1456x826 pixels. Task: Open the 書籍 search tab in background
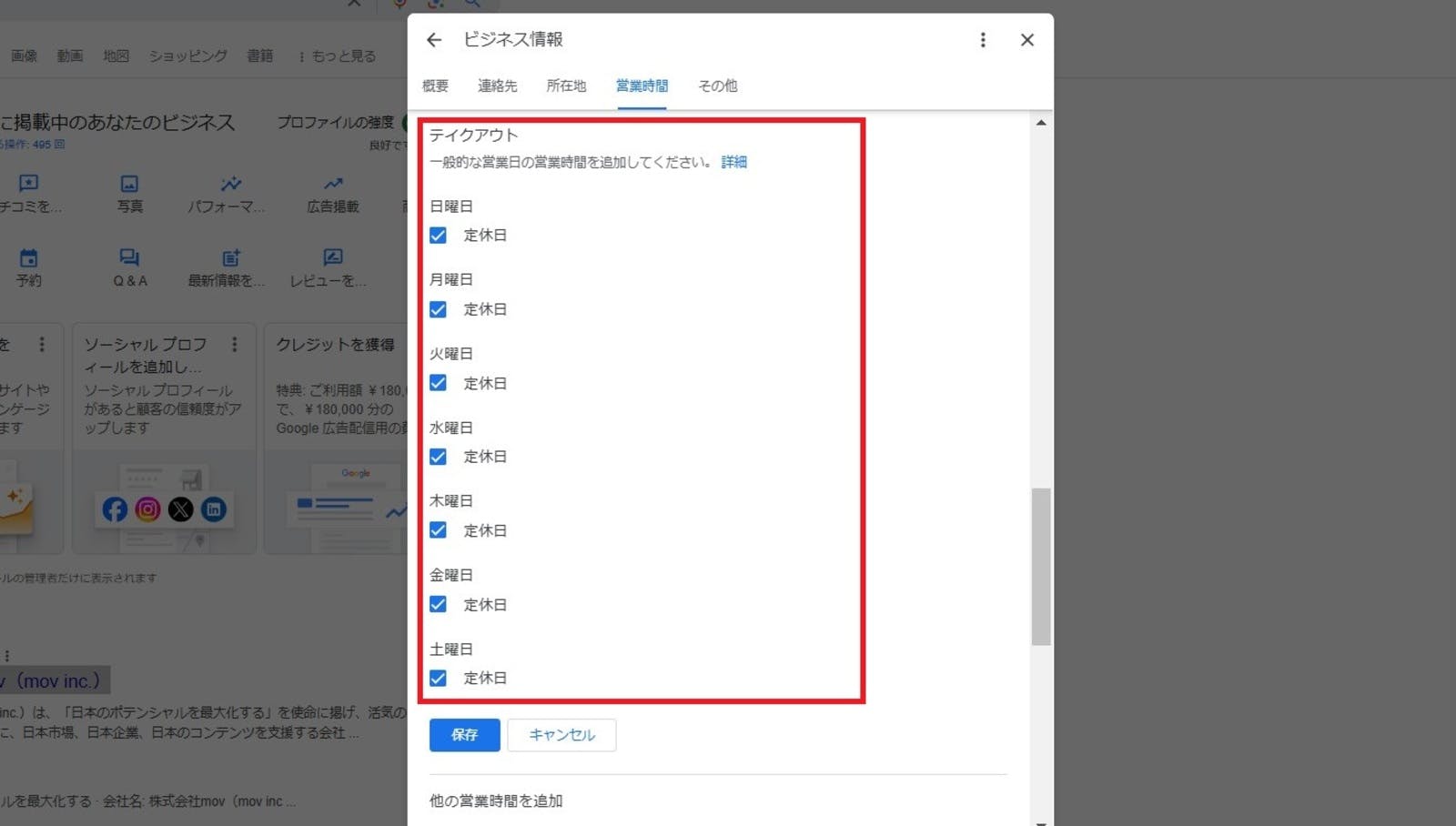coord(260,56)
